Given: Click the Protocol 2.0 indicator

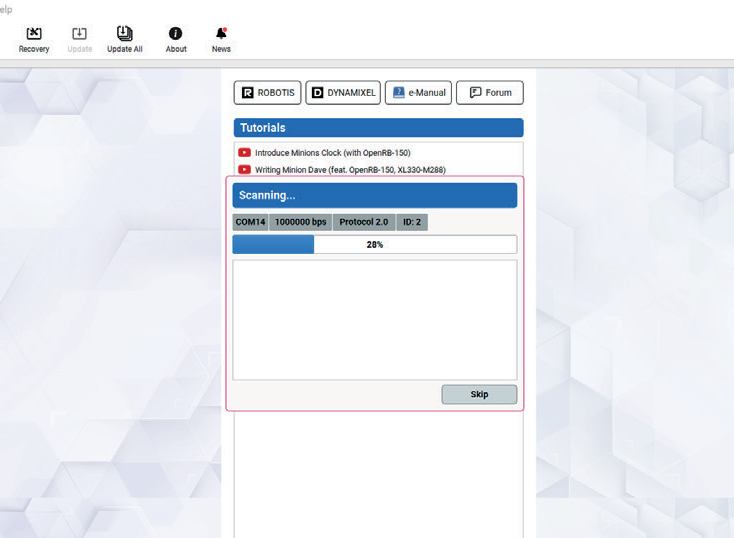Looking at the screenshot, I should (x=363, y=222).
